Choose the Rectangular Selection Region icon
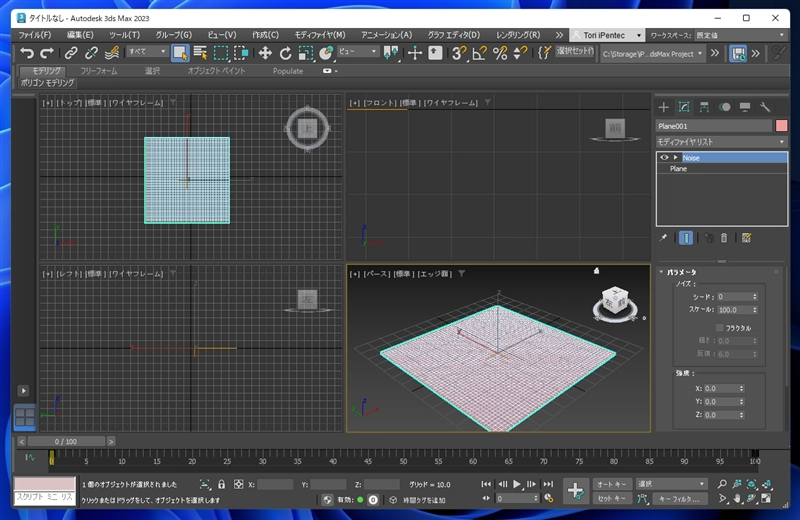Viewport: 800px width, 520px height. click(x=221, y=53)
